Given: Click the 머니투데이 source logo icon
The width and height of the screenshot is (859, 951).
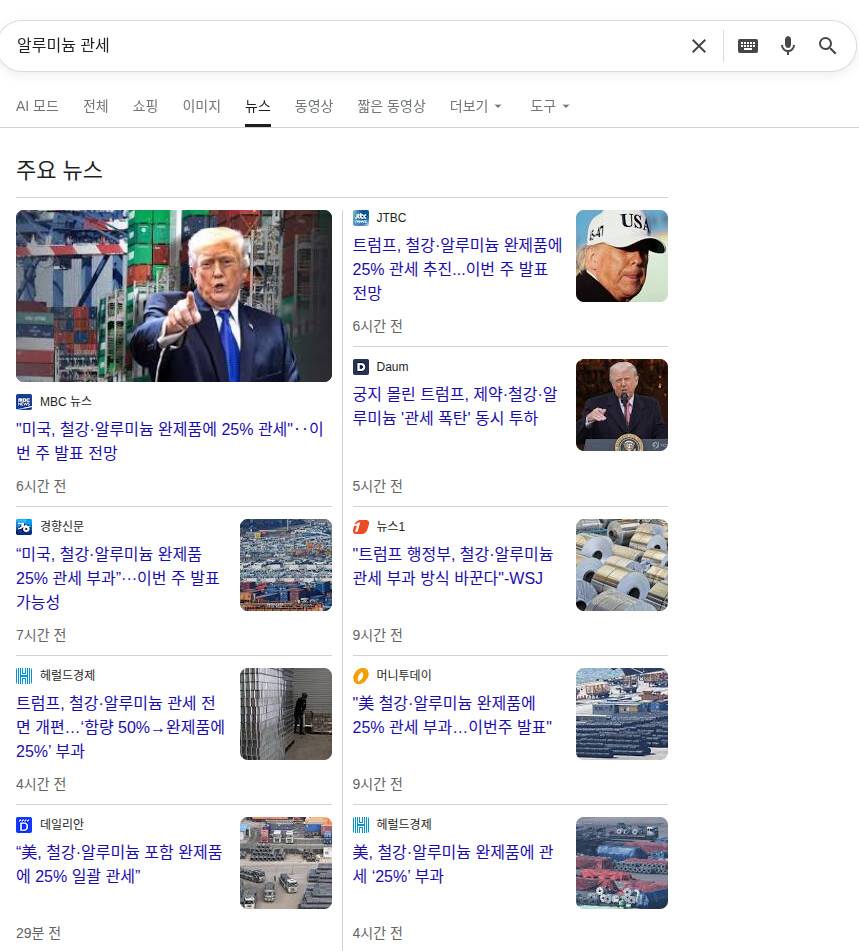Looking at the screenshot, I should pos(360,676).
